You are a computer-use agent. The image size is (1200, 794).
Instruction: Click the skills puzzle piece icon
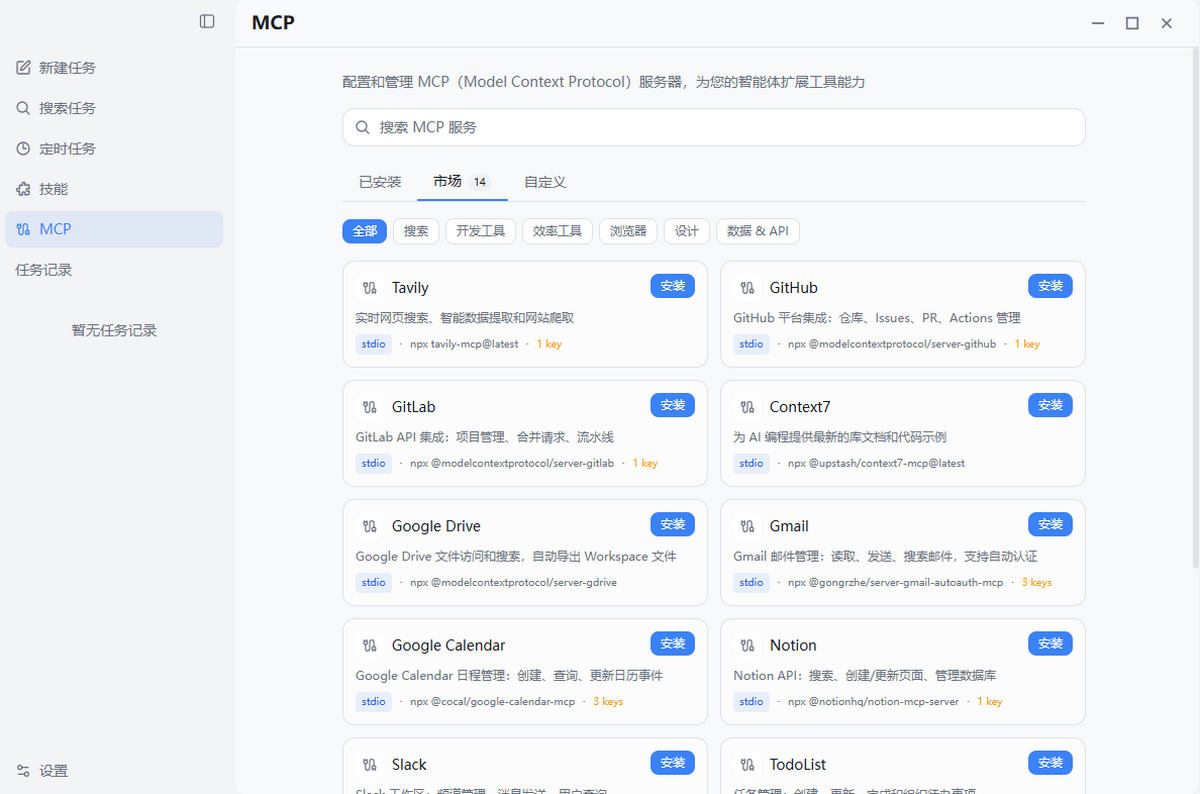(23, 189)
